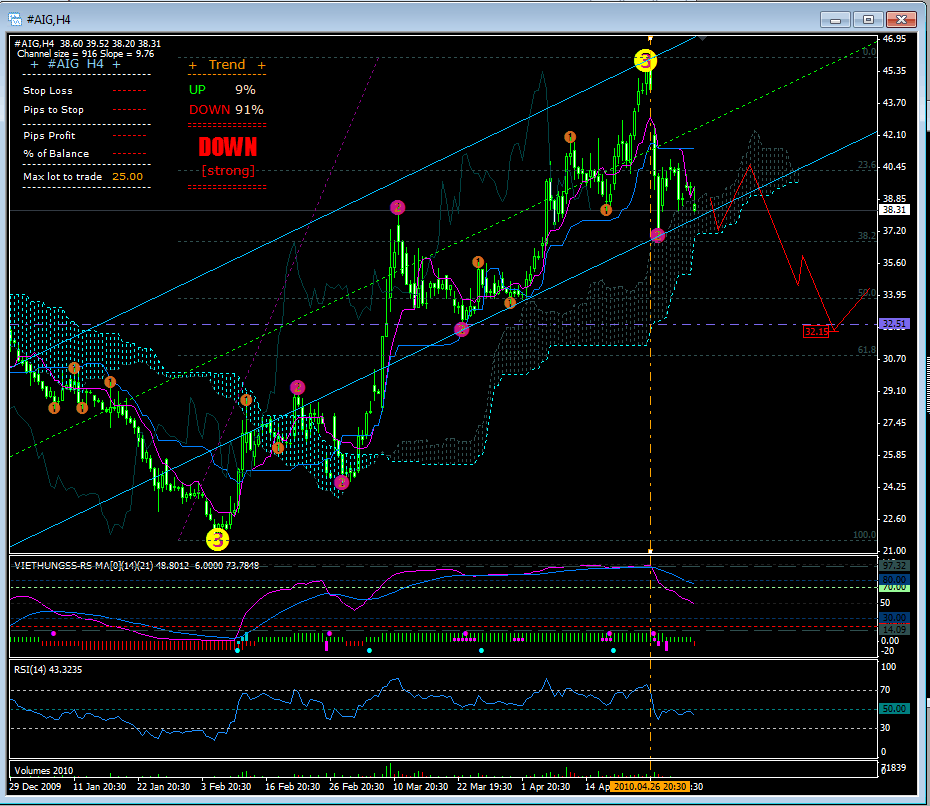The height and width of the screenshot is (806, 930).
Task: Click the yellow 3 marker at the chart's bottom low
Action: pyautogui.click(x=217, y=539)
